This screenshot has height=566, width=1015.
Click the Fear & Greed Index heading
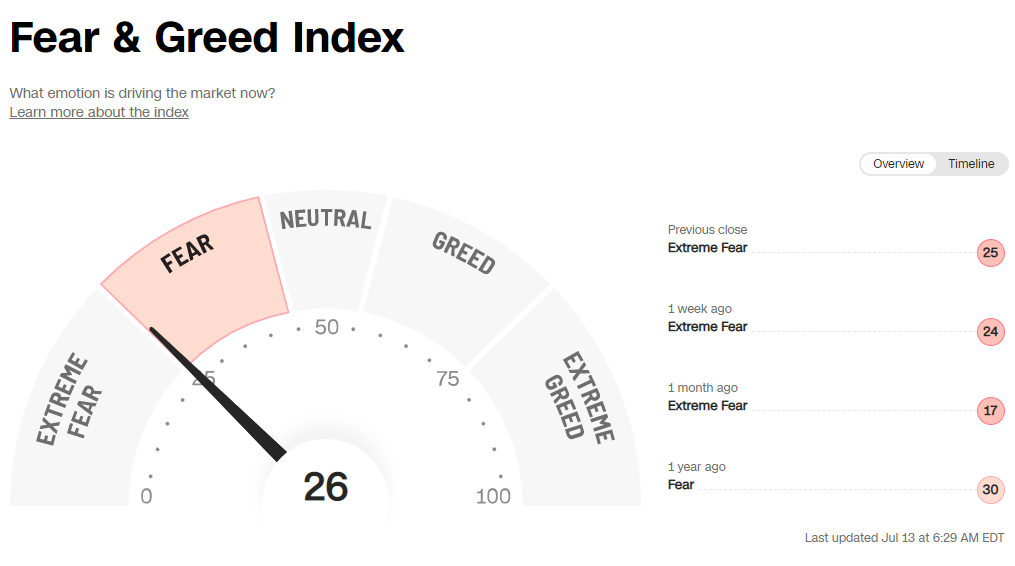[x=207, y=38]
